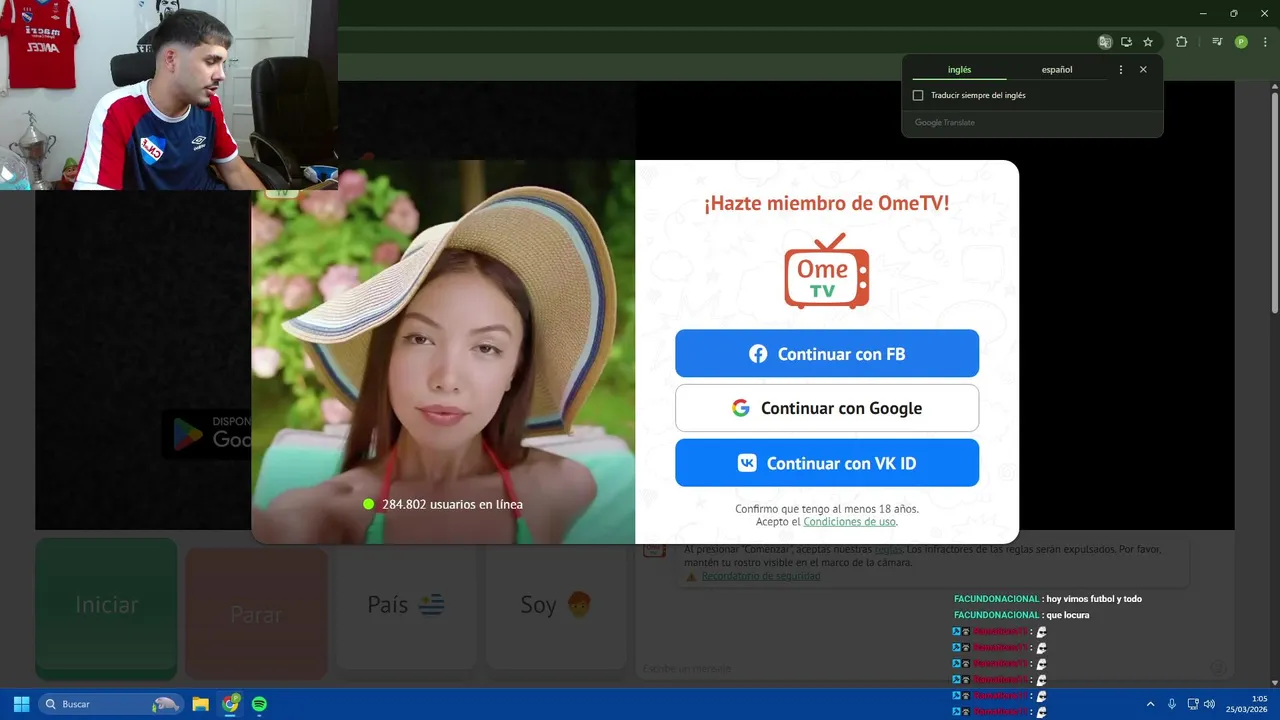Click Continuar con Google button
Image resolution: width=1280 pixels, height=720 pixels.
tap(827, 408)
